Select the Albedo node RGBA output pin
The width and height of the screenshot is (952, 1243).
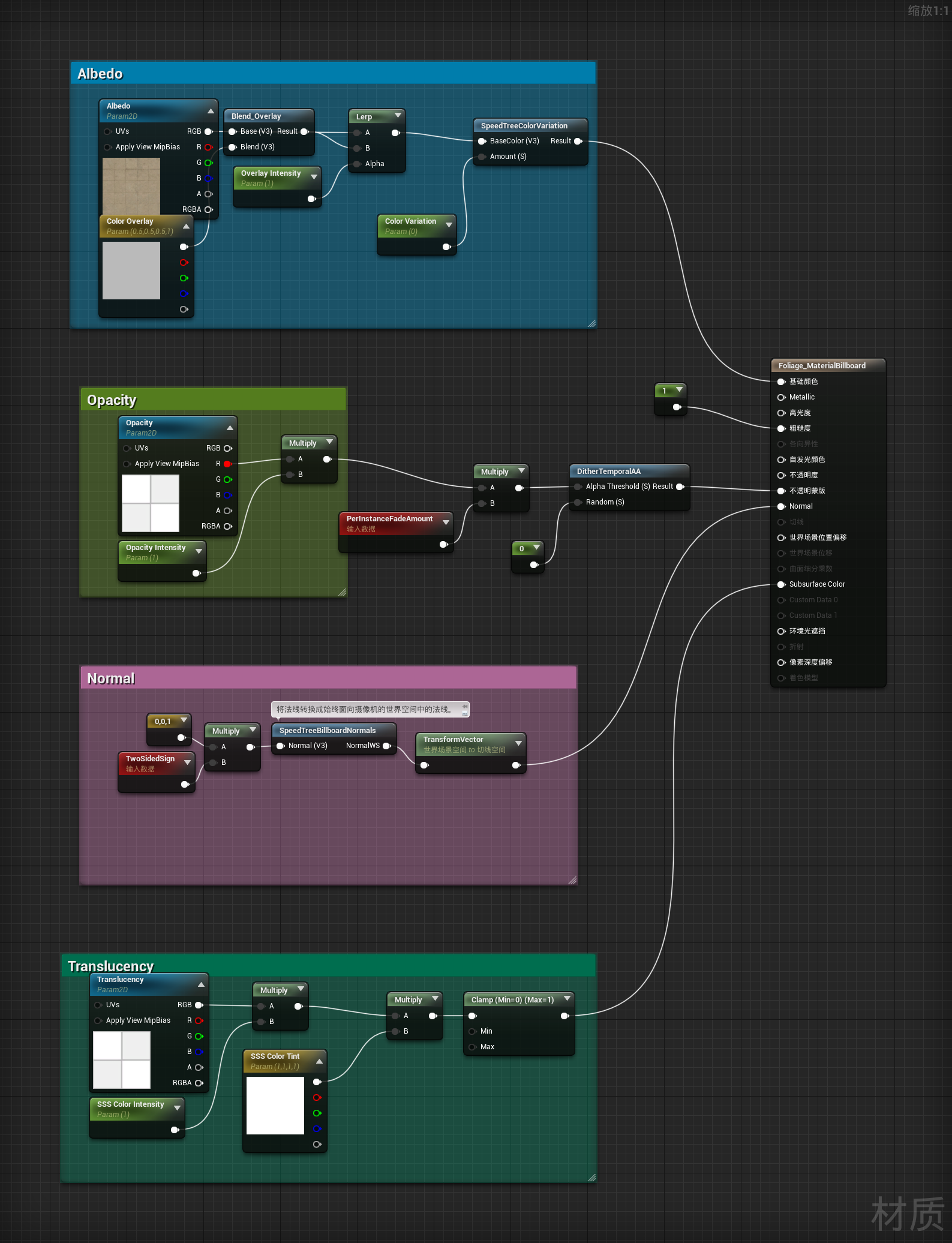pos(209,209)
